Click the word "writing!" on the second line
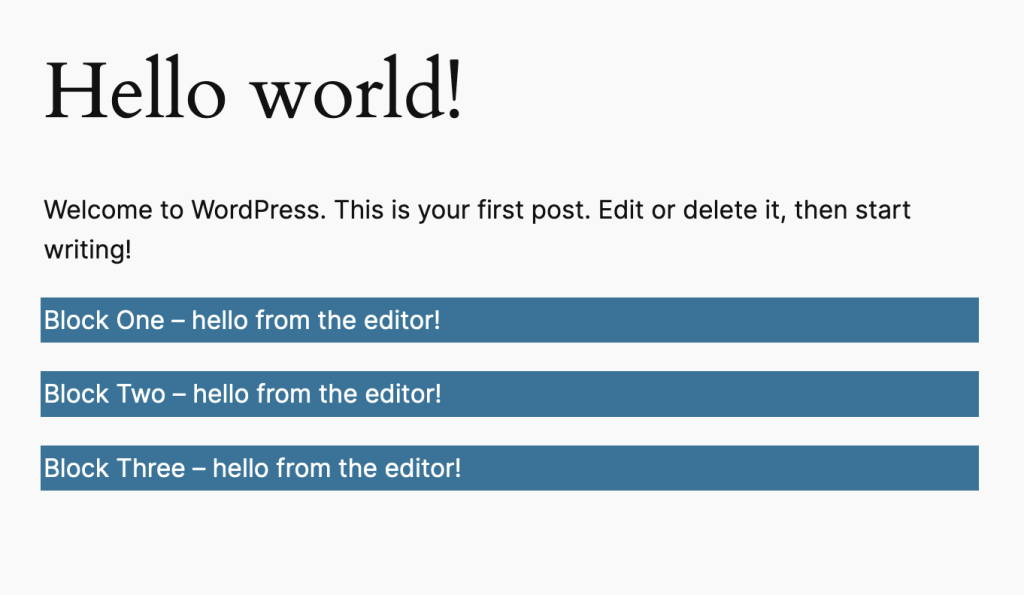This screenshot has width=1024, height=595. point(88,250)
